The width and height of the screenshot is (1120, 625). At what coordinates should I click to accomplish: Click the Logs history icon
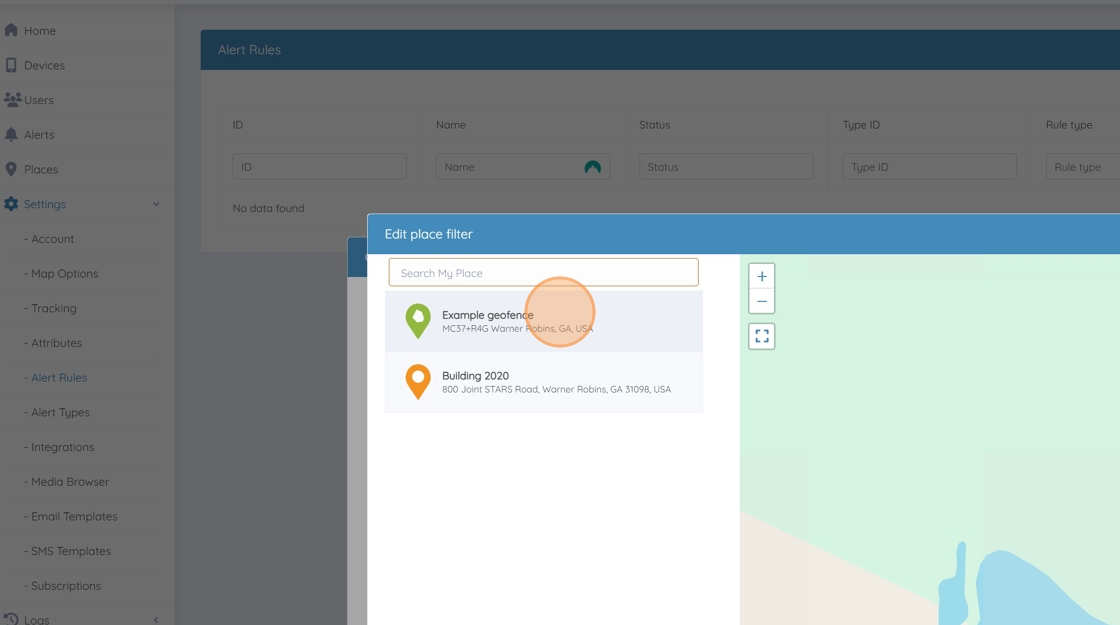point(11,619)
